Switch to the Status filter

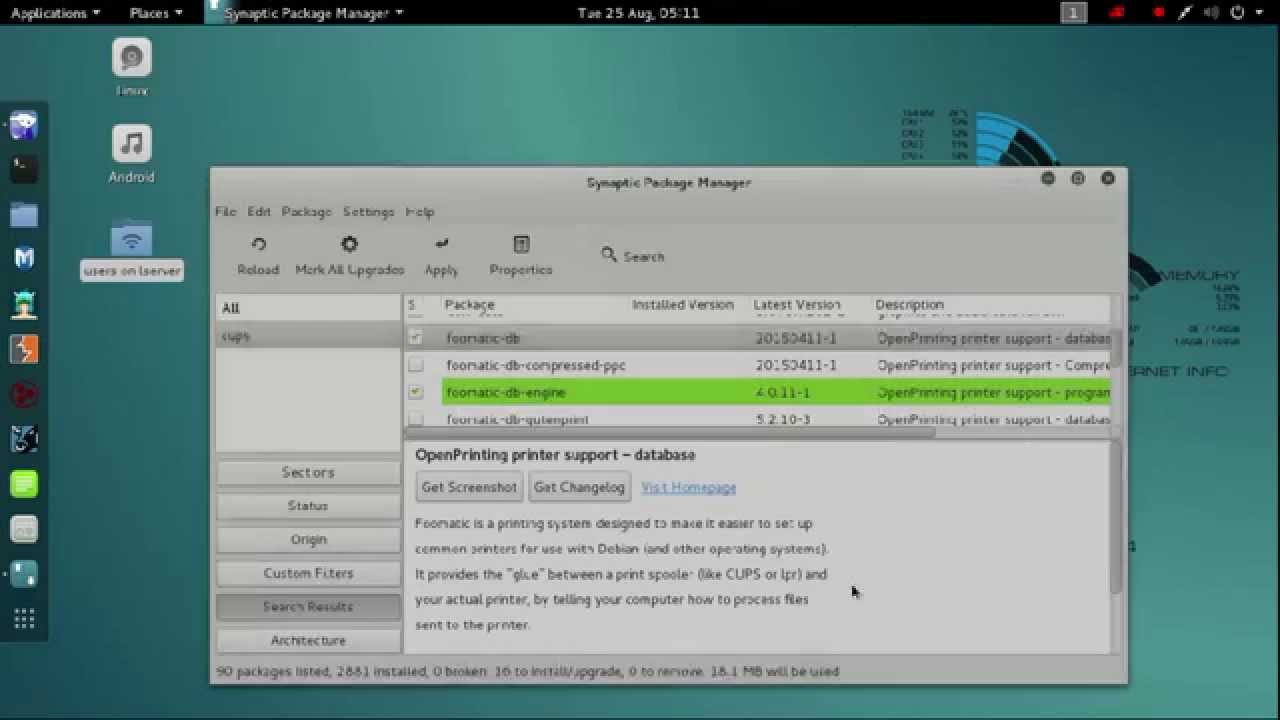308,506
